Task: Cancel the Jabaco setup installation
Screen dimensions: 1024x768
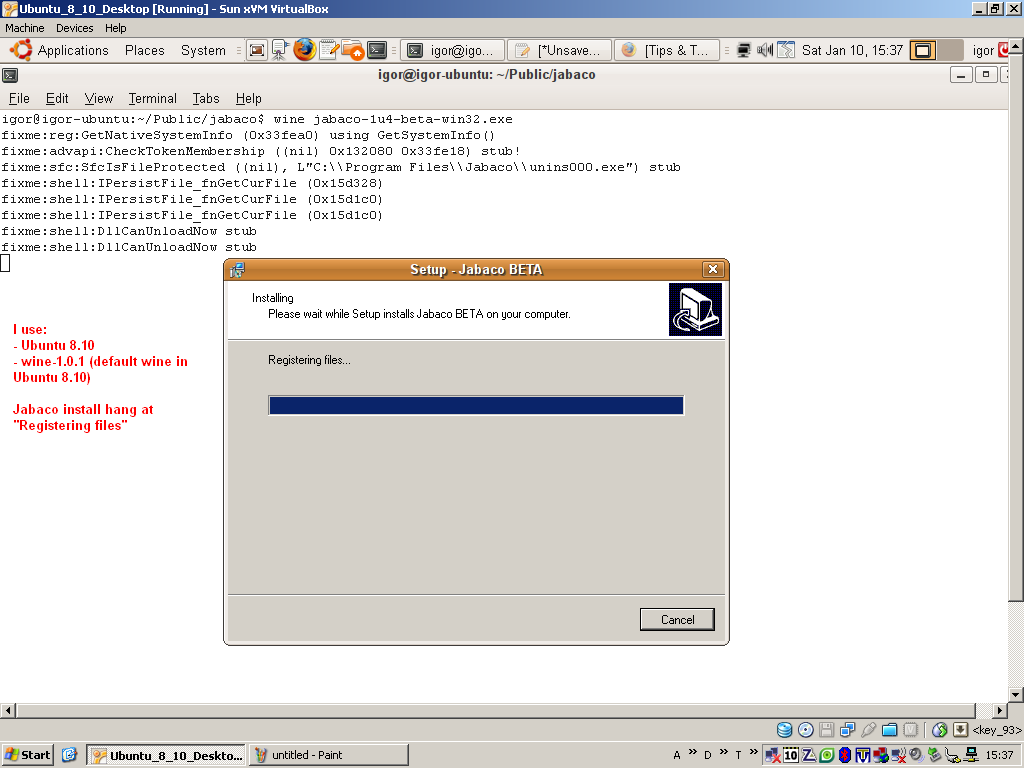Action: (x=677, y=619)
